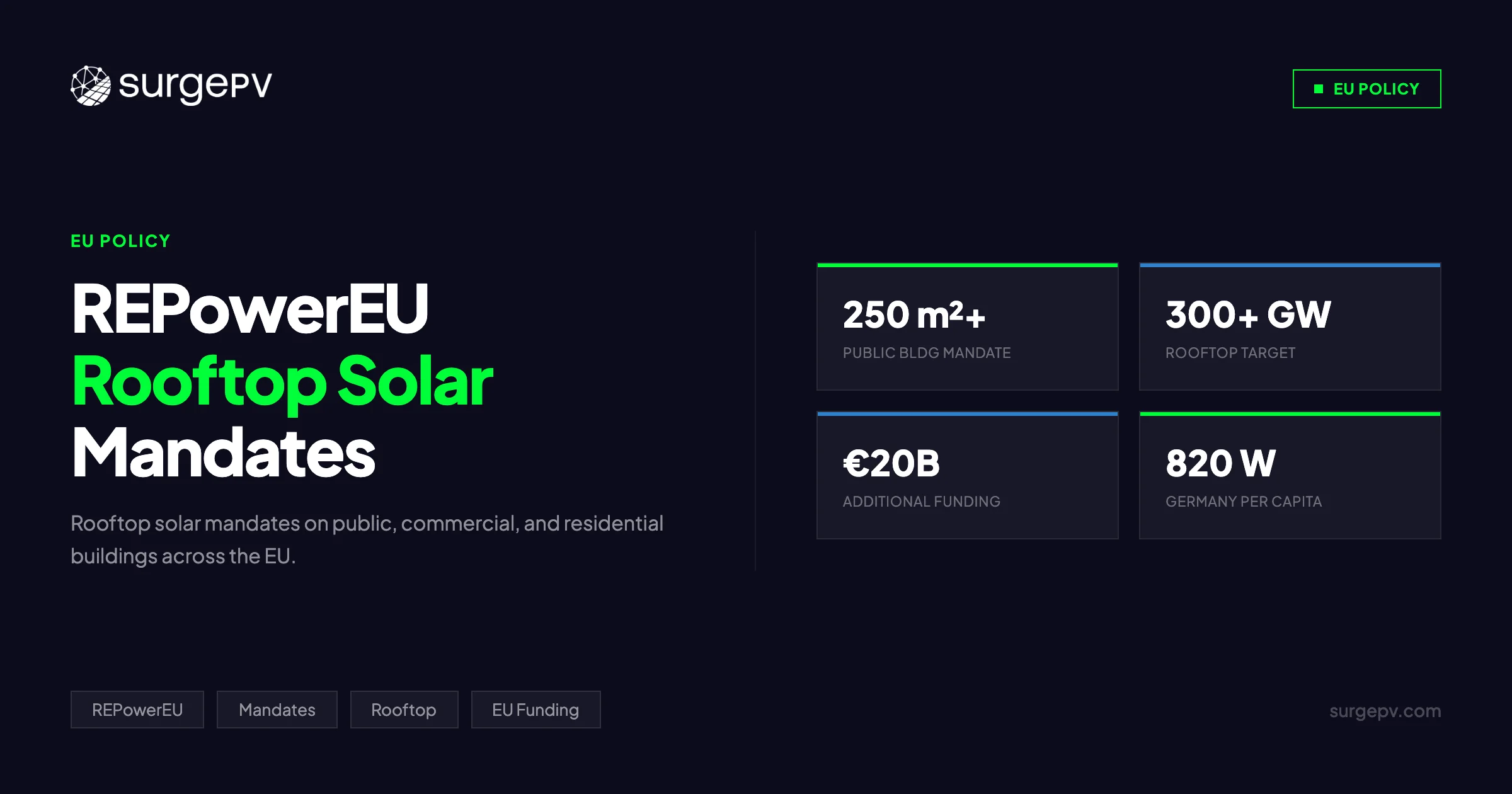
Task: Click the small green EU POLICY label above headline
Action: tap(120, 241)
